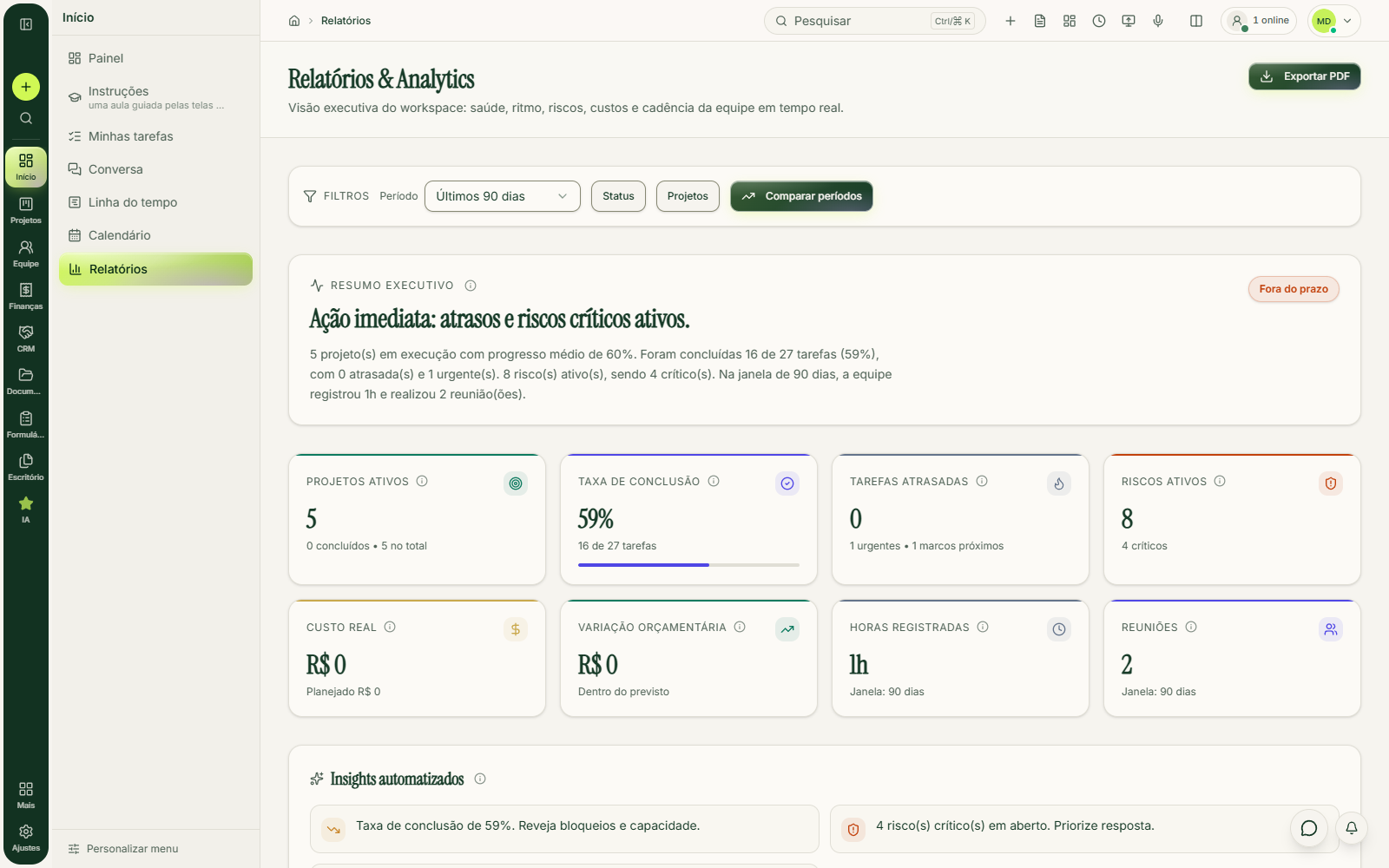
Task: Click the plus icon in top toolbar
Action: [1010, 21]
